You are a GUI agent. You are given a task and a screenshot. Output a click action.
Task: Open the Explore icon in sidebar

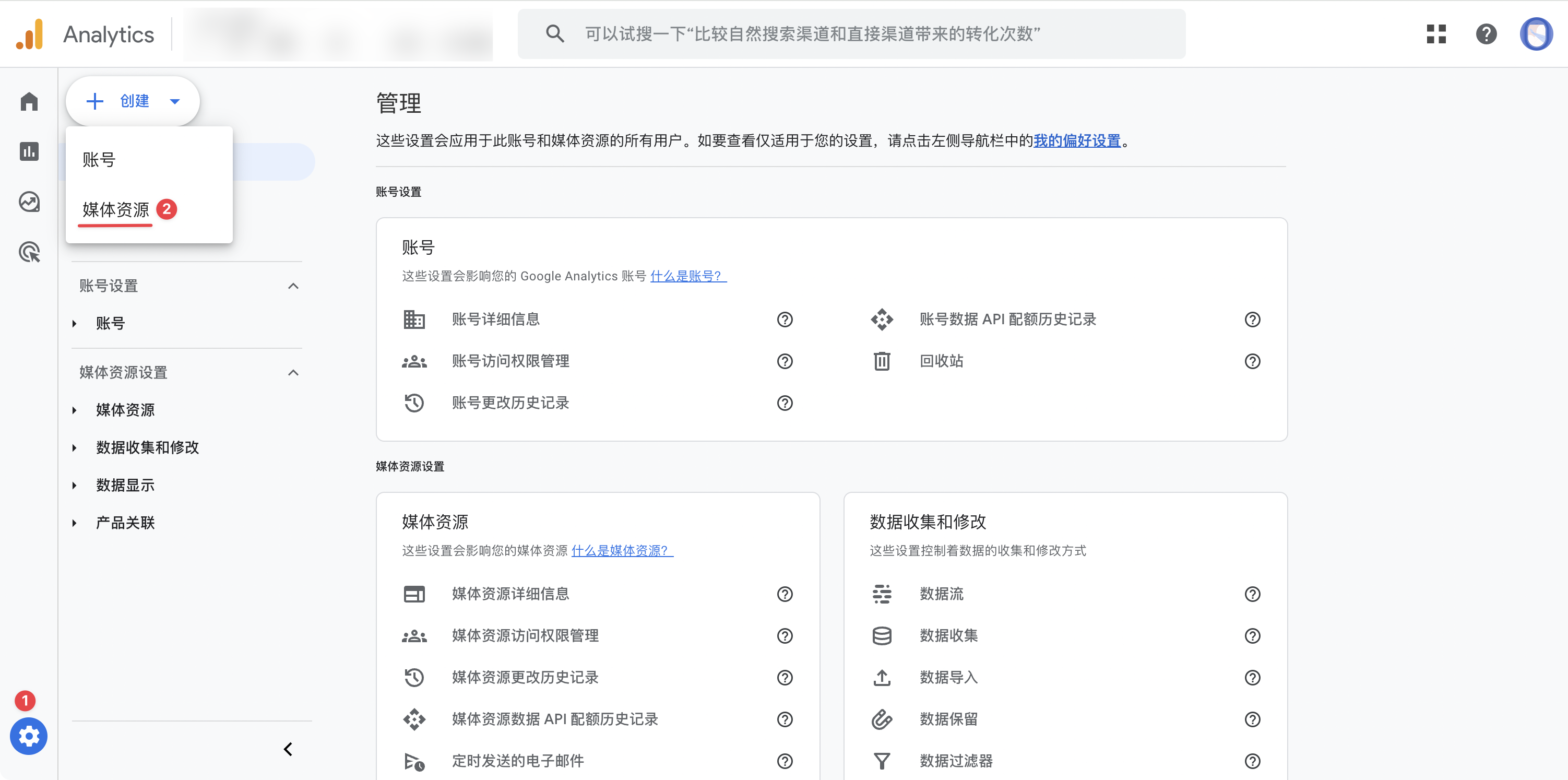tap(29, 202)
